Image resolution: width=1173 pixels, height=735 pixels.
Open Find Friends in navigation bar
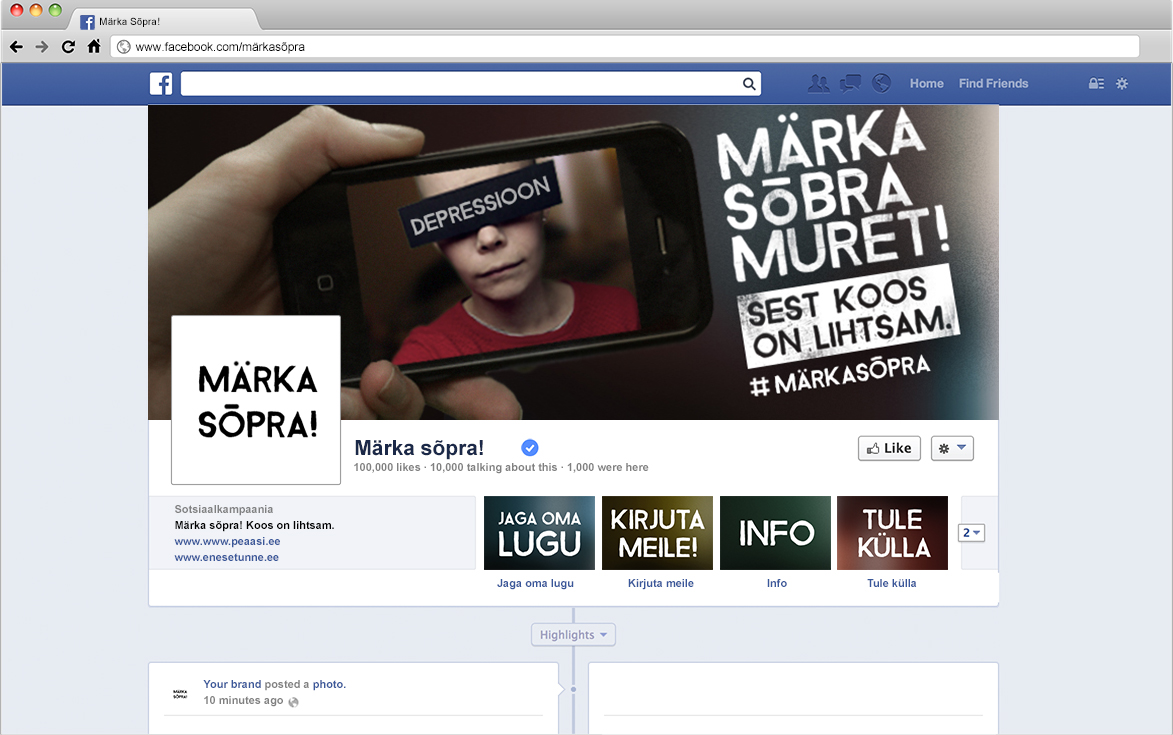click(x=993, y=84)
